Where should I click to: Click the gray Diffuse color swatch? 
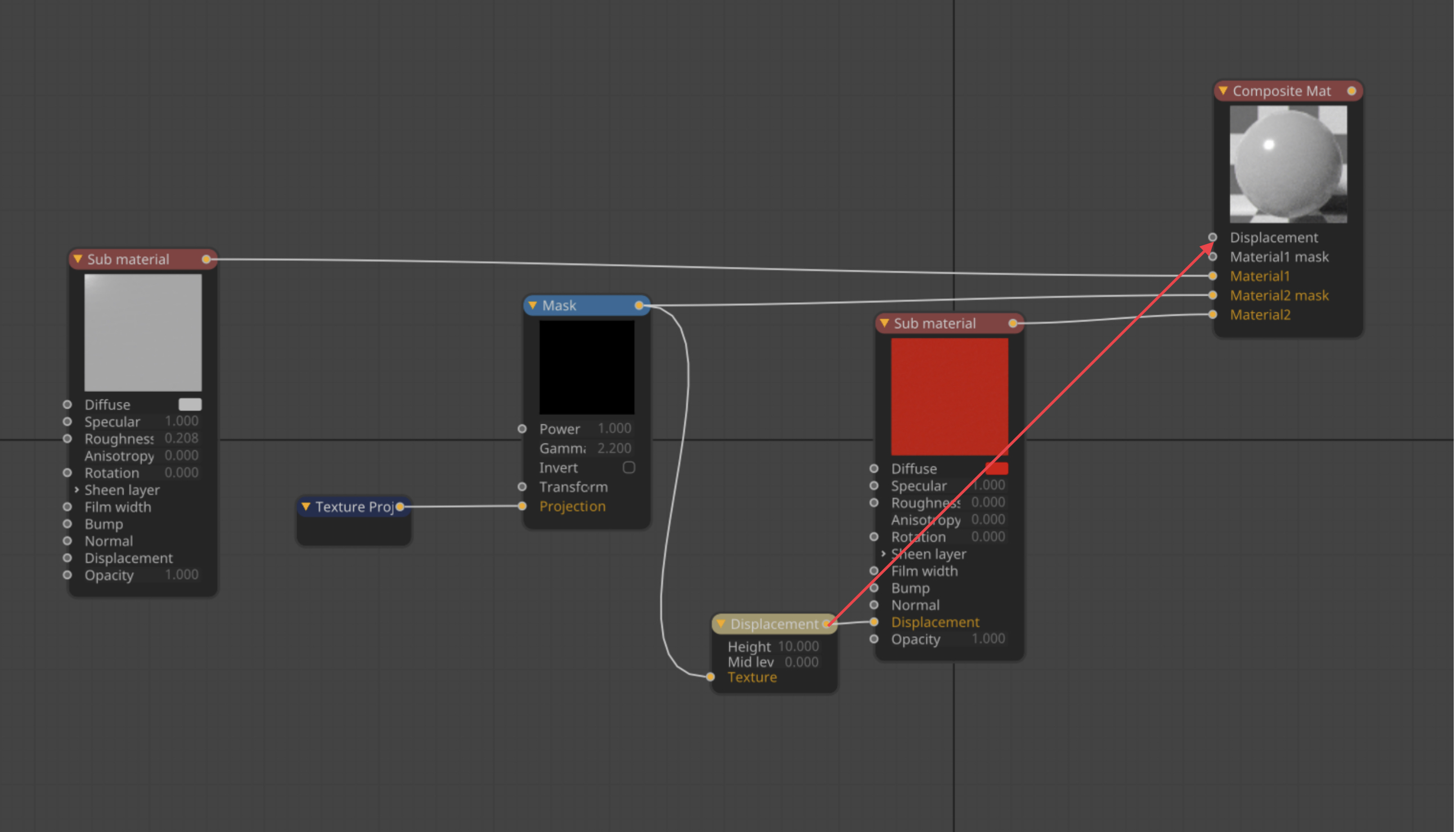(x=190, y=405)
